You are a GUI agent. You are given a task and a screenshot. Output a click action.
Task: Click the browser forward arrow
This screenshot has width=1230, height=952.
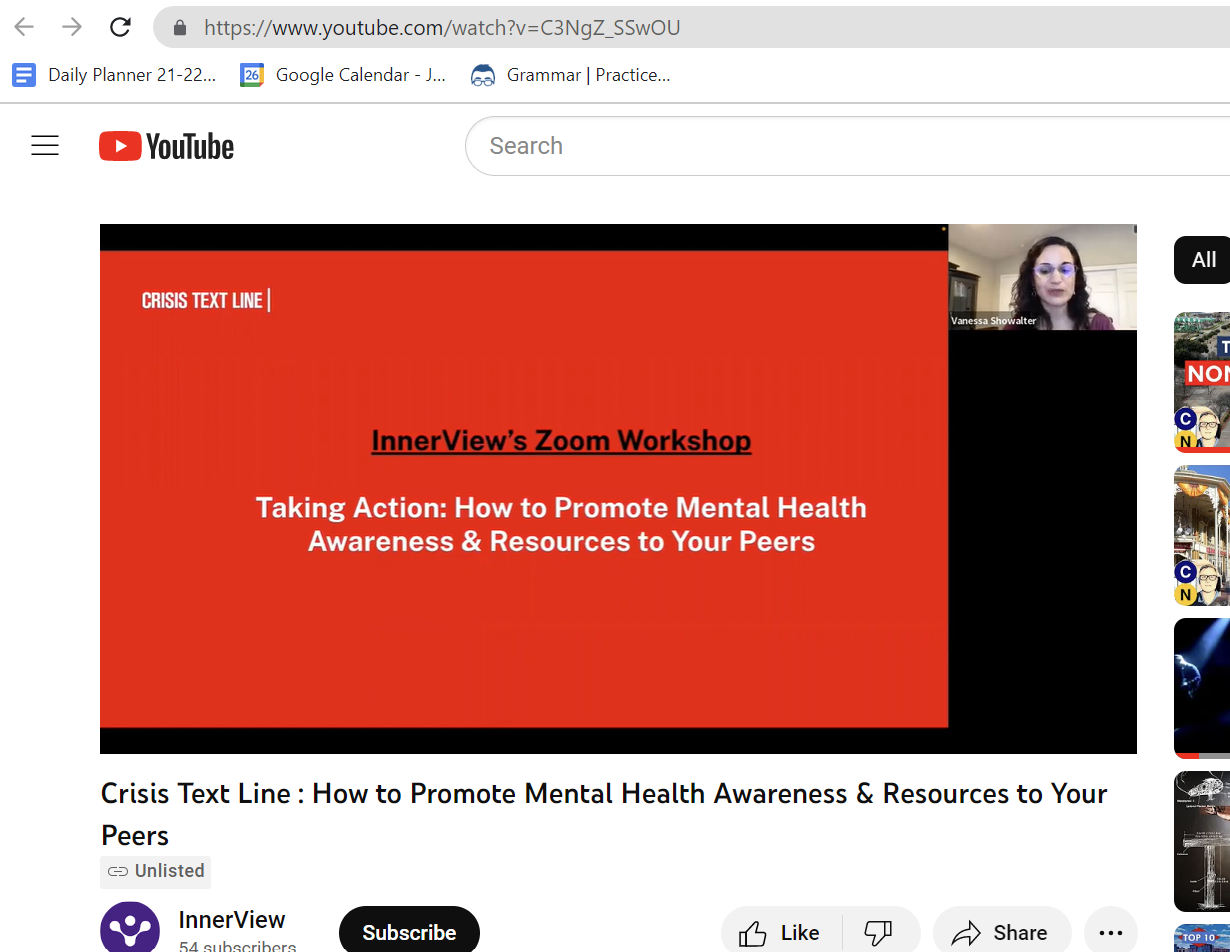72,27
